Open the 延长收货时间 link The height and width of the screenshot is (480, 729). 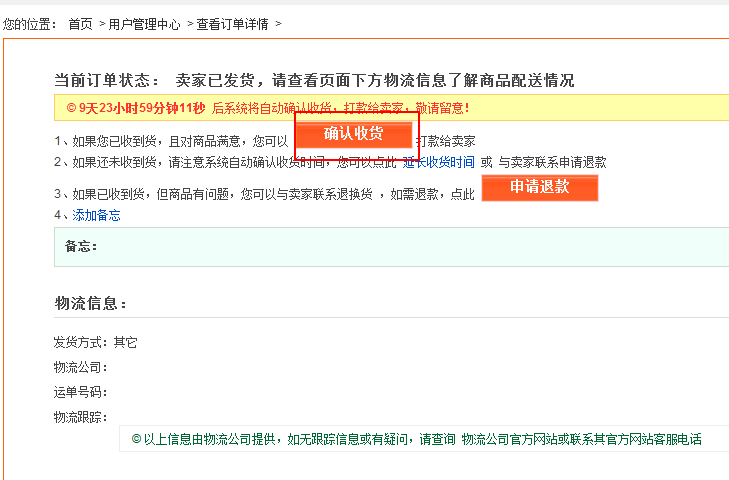(x=438, y=162)
